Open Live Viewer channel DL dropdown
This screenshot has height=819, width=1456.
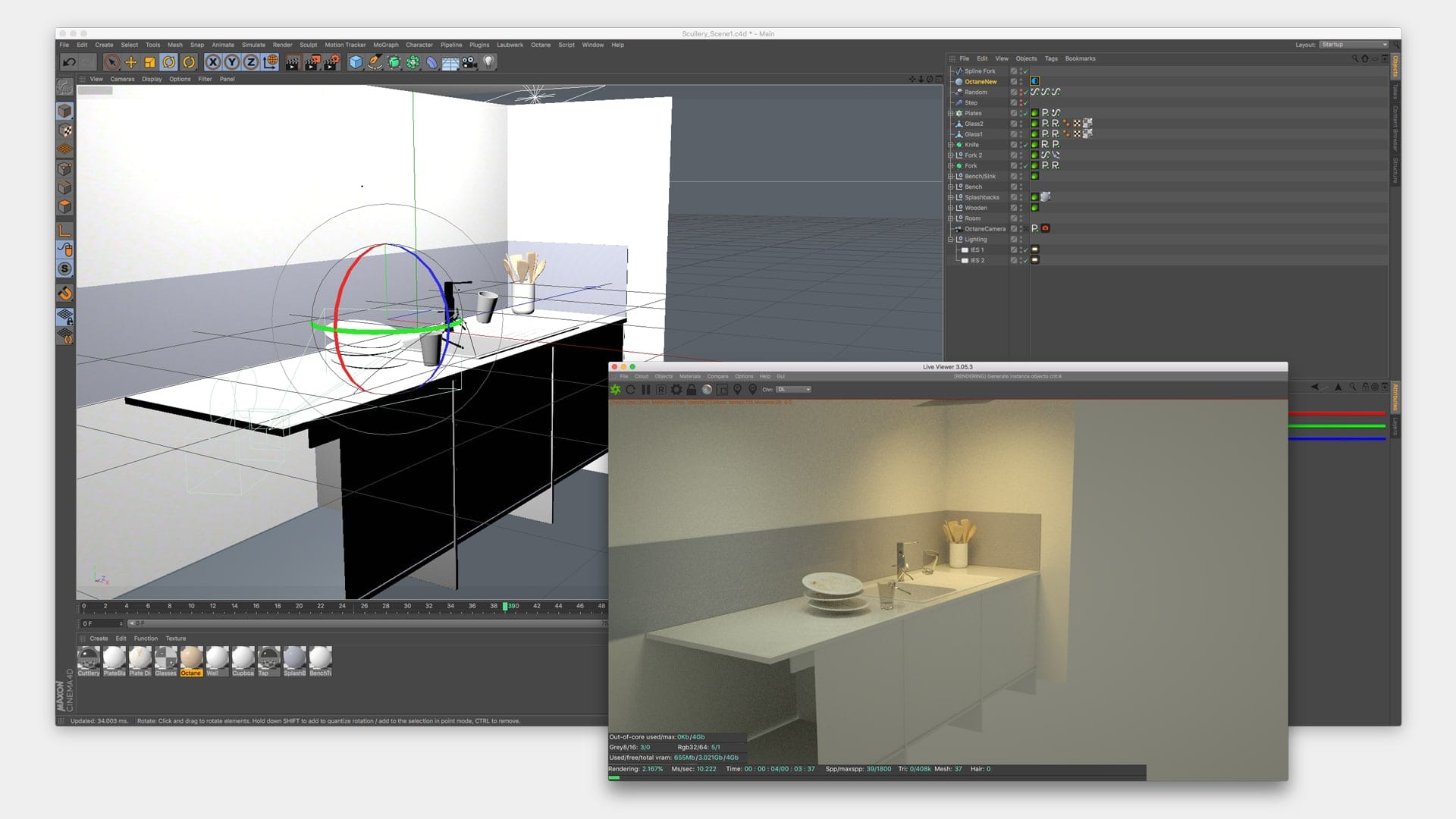pos(793,390)
